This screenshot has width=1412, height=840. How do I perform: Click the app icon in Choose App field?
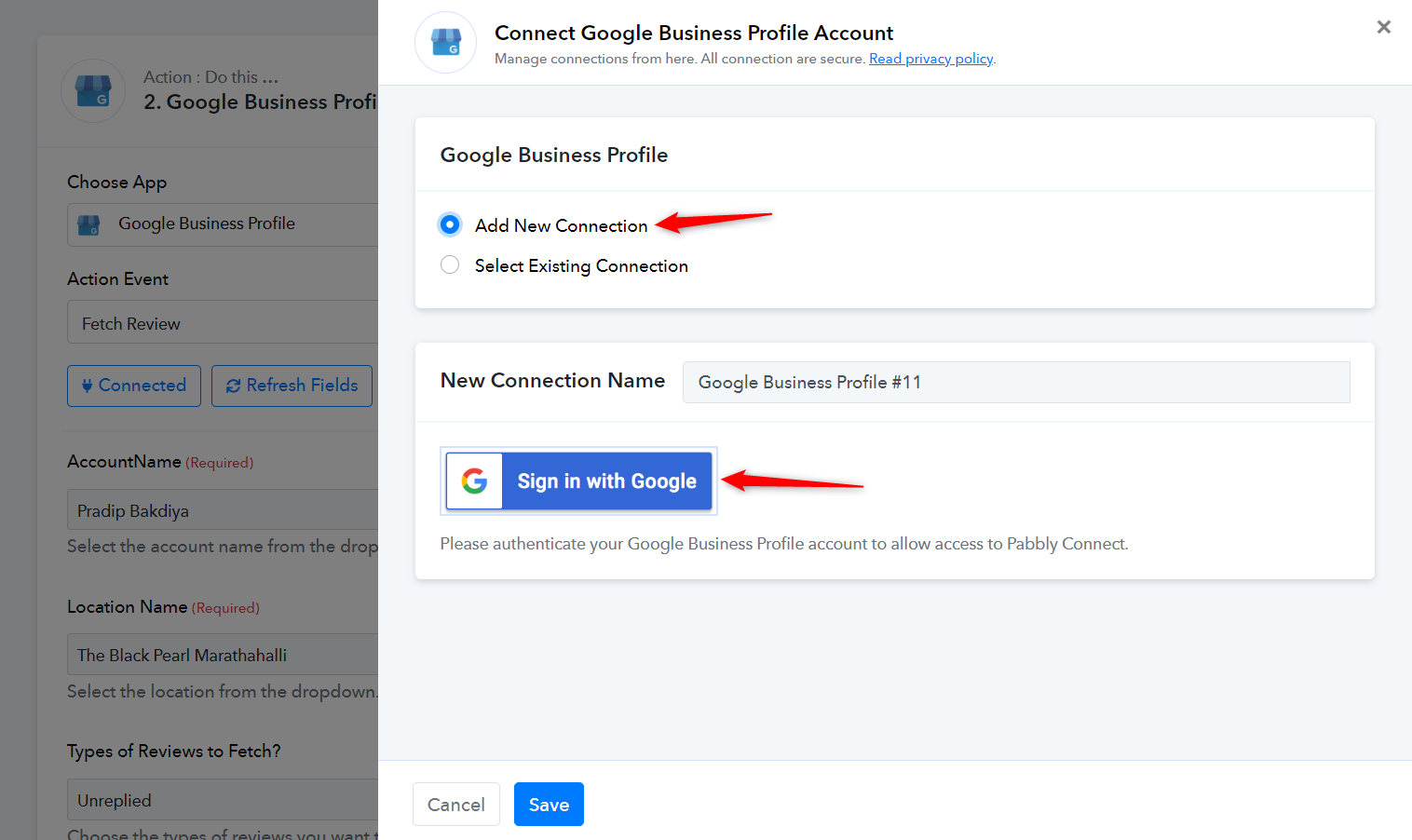click(88, 224)
